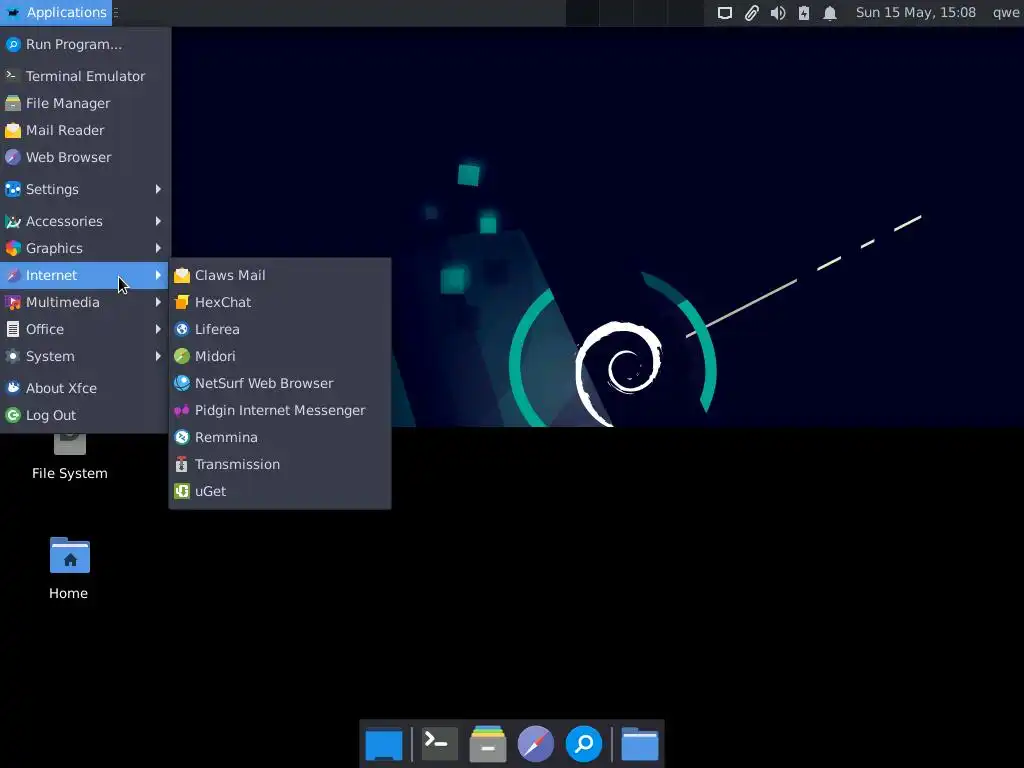1024x768 pixels.
Task: Click Show Desktop icon in dock
Action: point(384,743)
